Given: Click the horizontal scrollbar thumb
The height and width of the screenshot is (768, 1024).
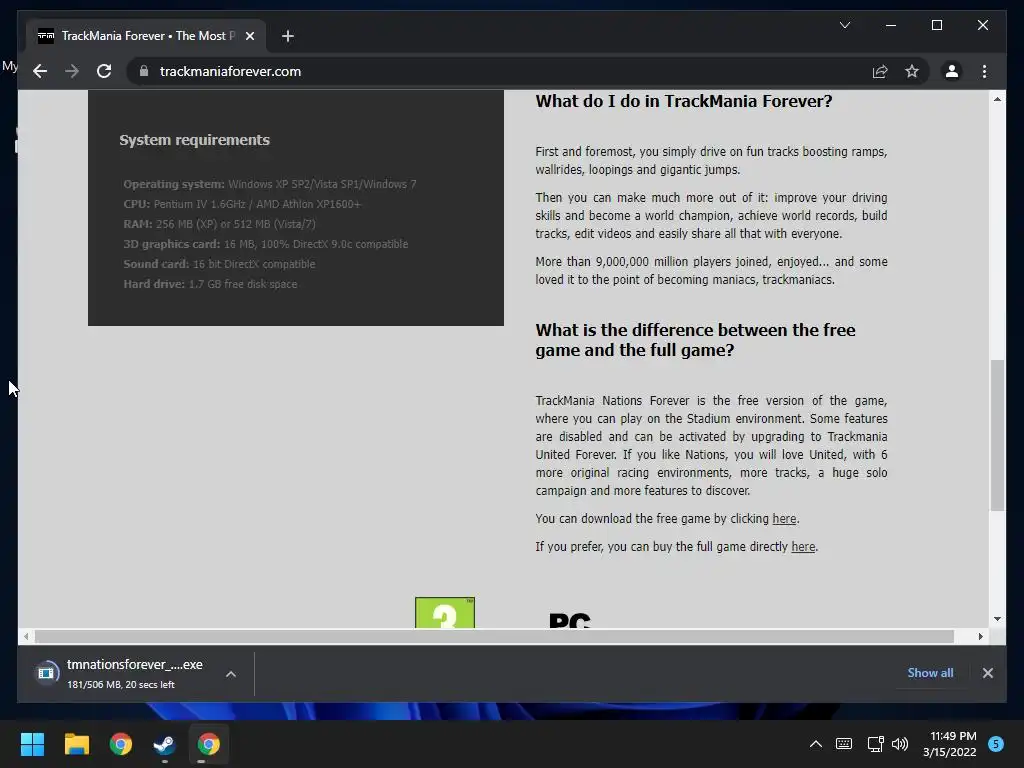Looking at the screenshot, I should [x=494, y=636].
